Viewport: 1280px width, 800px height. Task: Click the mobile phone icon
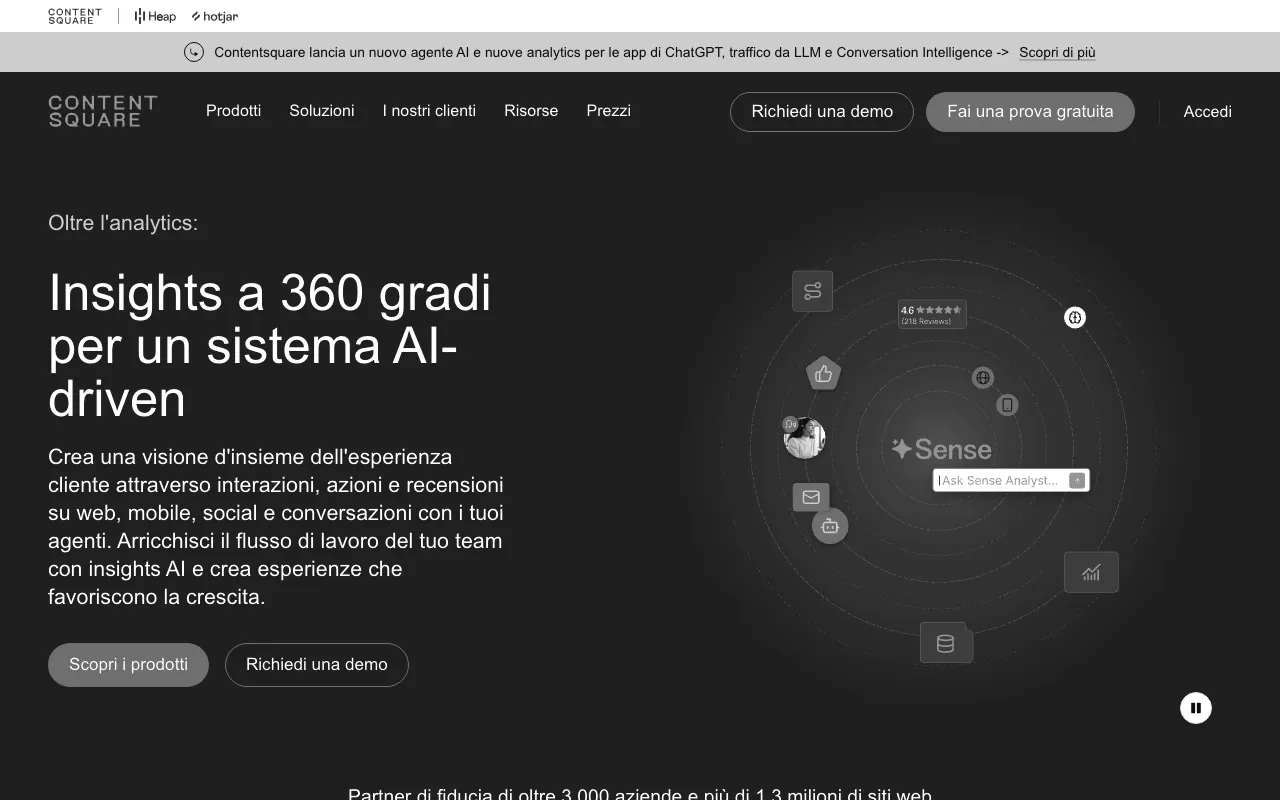click(x=1007, y=405)
